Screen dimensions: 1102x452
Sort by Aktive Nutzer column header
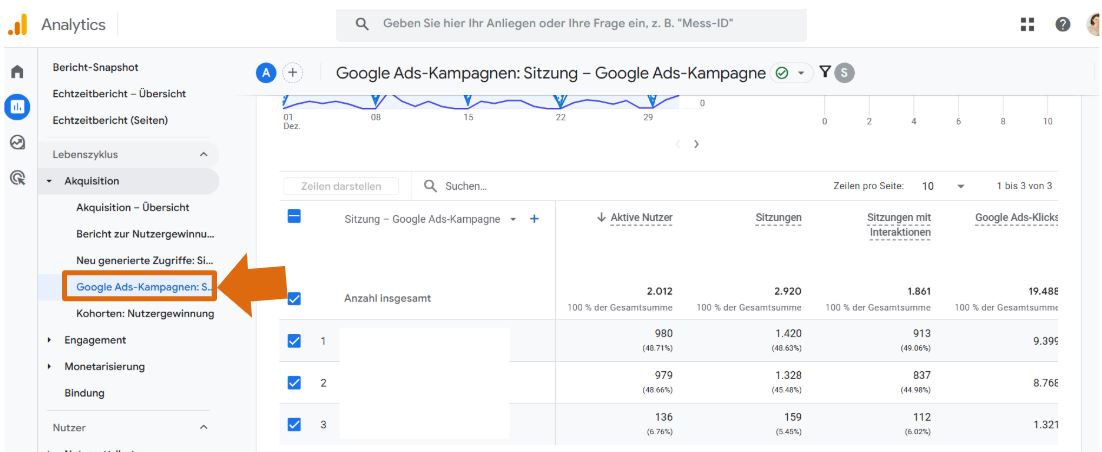pos(642,219)
